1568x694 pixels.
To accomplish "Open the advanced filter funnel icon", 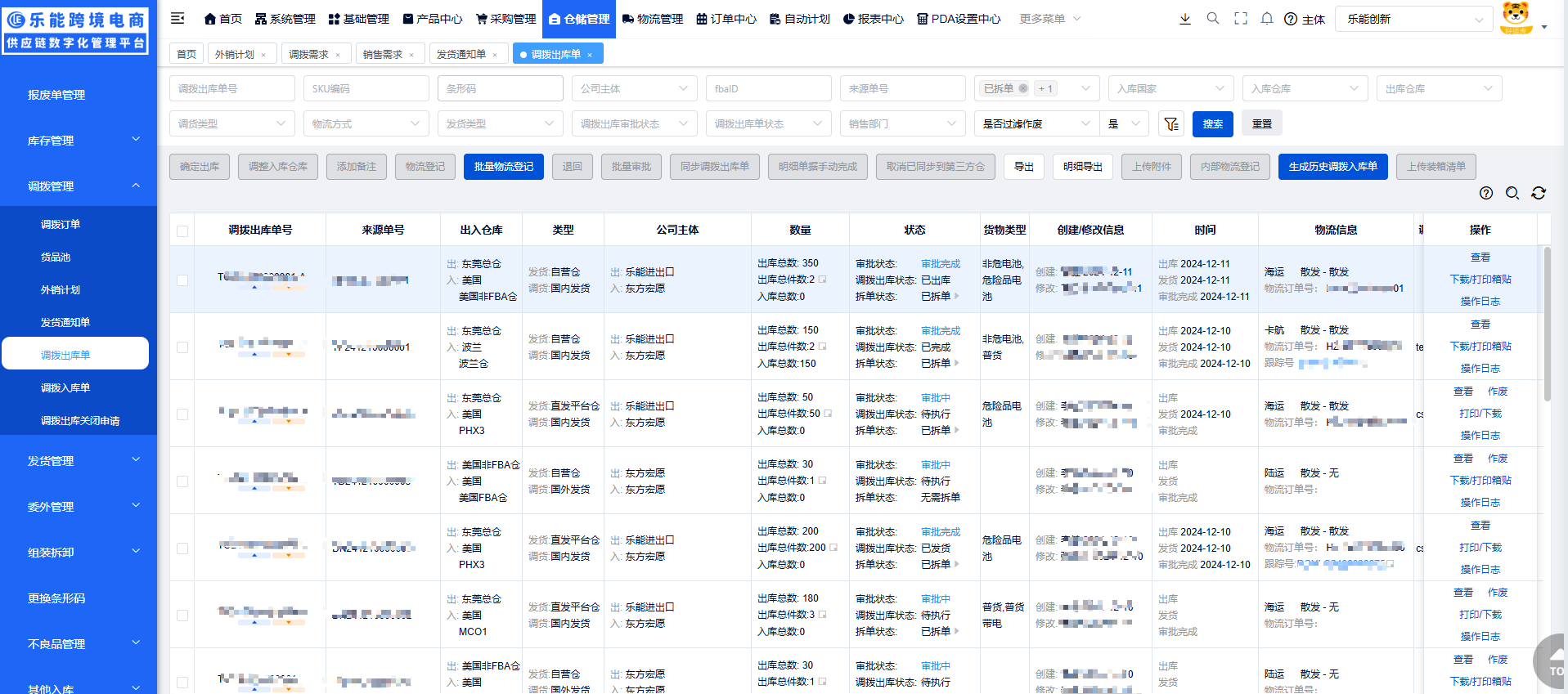I will coord(1171,123).
